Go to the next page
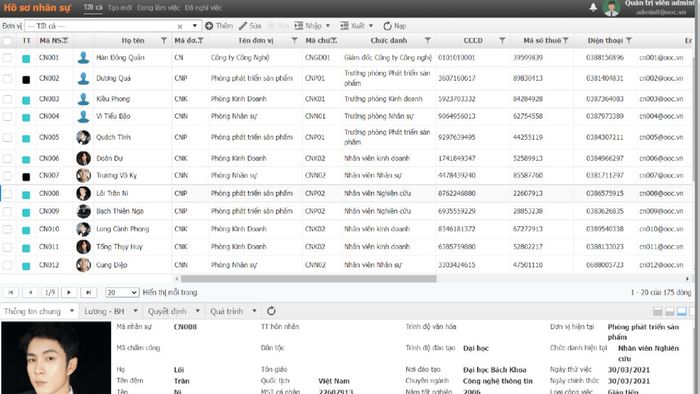700x394 pixels. [69, 292]
